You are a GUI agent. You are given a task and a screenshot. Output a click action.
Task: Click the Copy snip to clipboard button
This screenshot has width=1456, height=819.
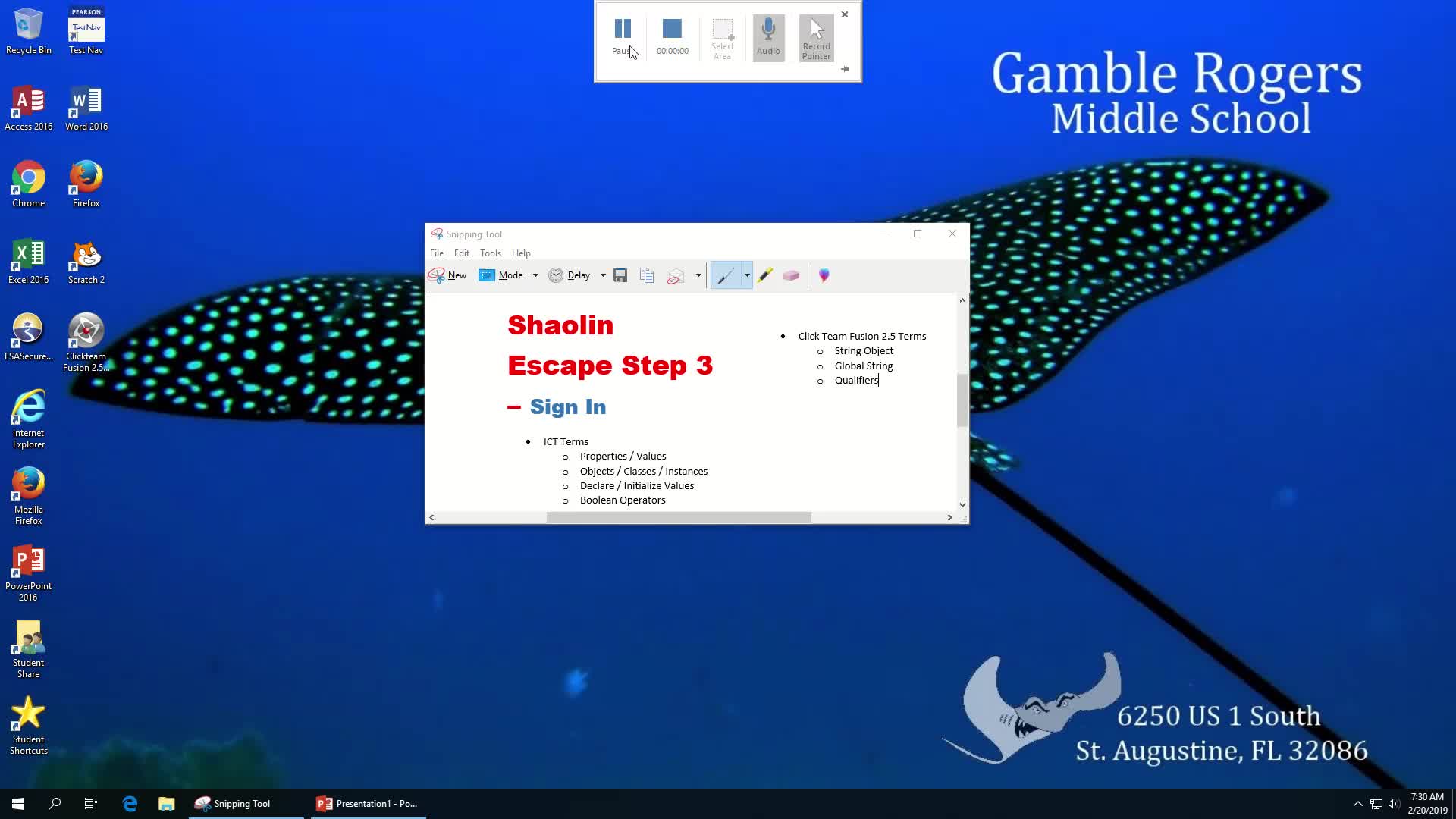(648, 275)
